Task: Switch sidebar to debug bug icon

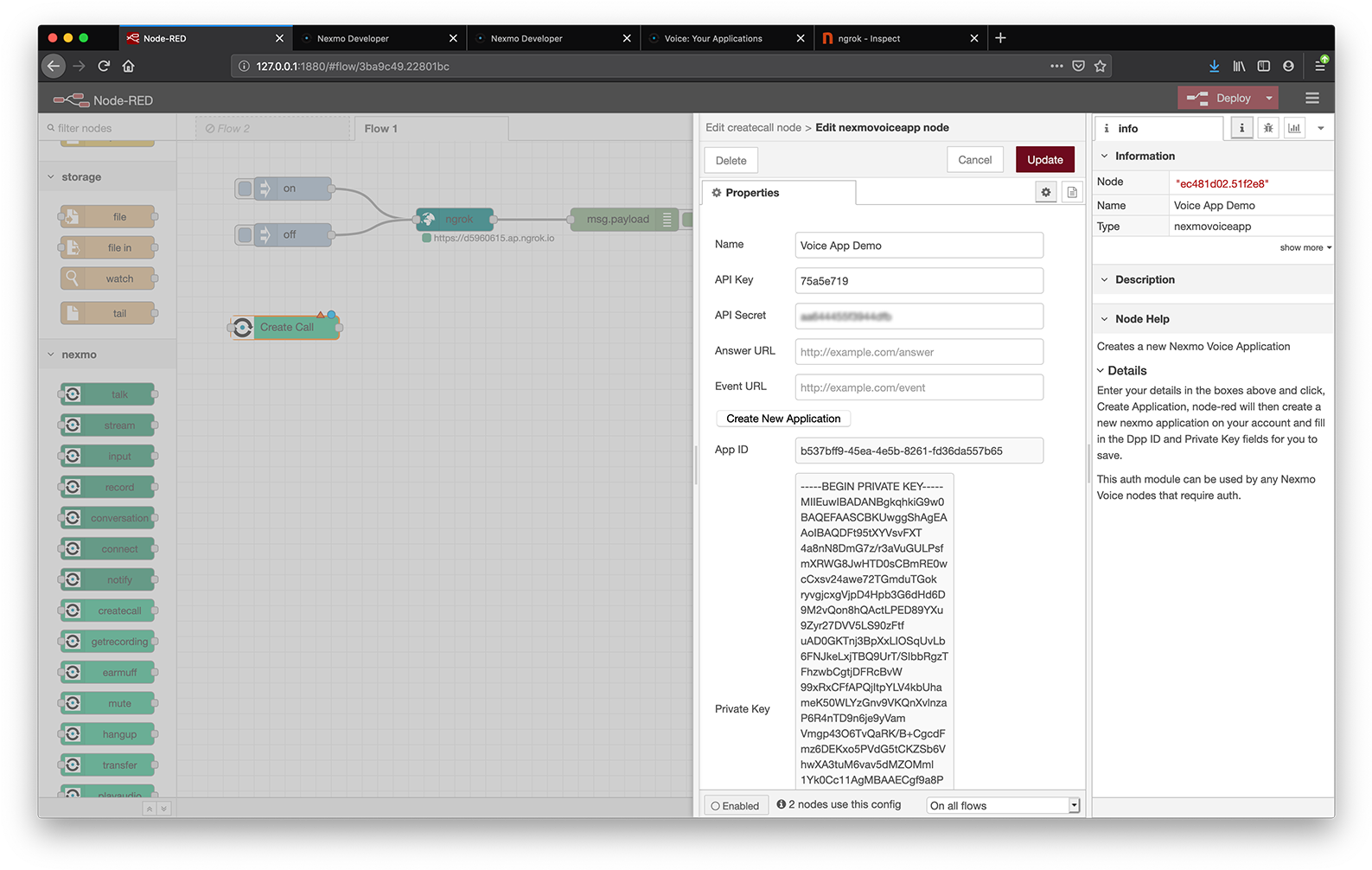Action: coord(1268,128)
